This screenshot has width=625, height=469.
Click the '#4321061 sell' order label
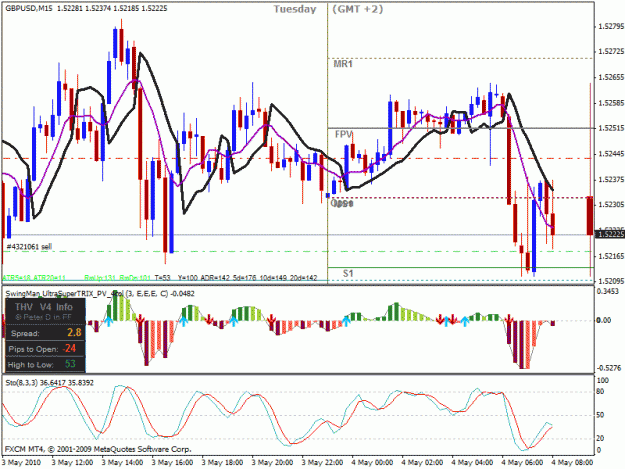click(29, 247)
